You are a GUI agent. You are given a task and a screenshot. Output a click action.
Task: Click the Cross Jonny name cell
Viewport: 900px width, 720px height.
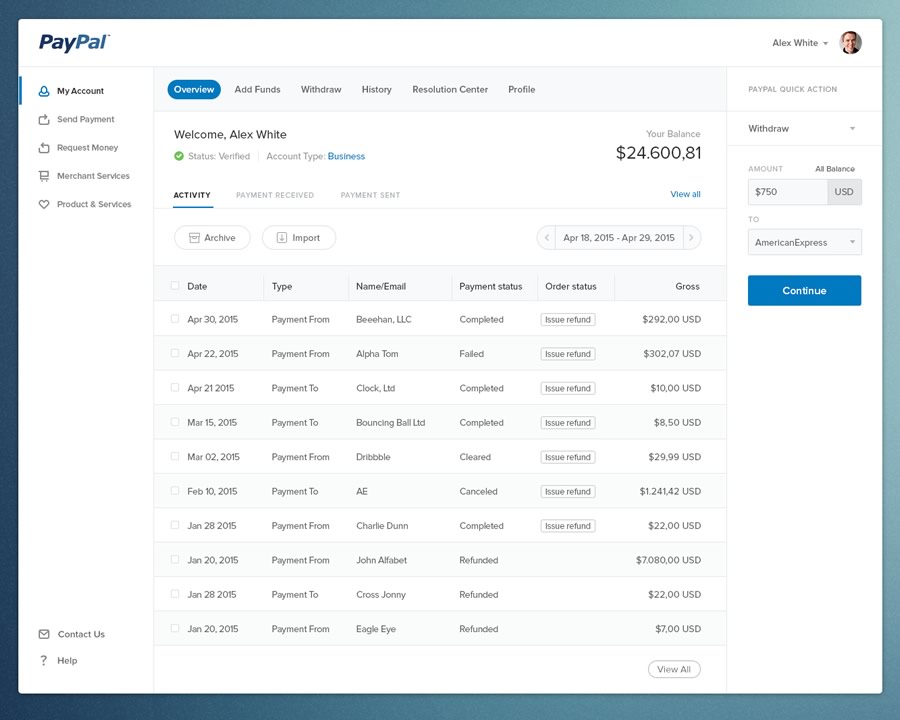[x=381, y=594]
